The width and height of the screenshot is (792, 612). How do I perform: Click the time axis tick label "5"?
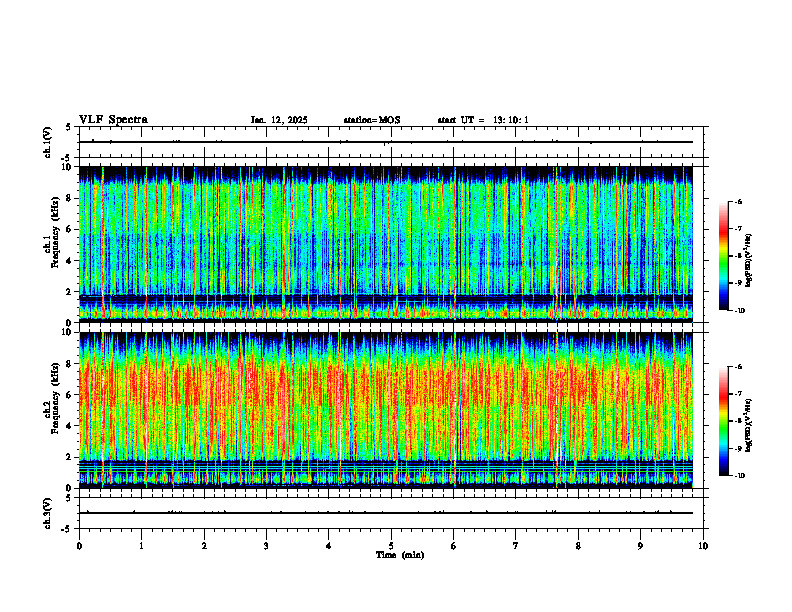tap(391, 546)
